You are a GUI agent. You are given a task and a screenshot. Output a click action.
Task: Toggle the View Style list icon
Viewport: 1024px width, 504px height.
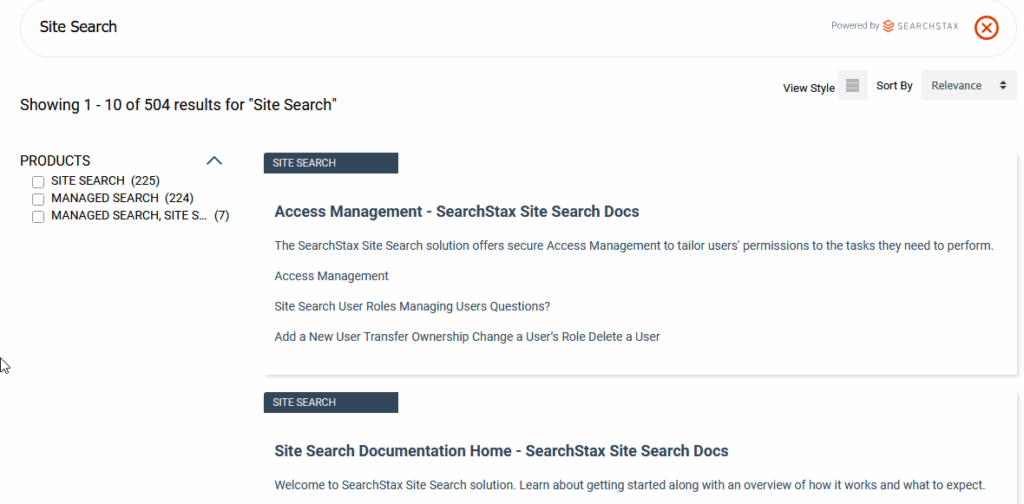(x=852, y=86)
